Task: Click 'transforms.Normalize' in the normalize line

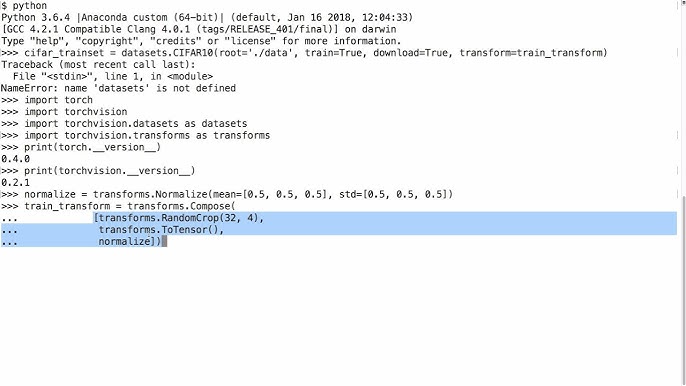Action: point(150,194)
